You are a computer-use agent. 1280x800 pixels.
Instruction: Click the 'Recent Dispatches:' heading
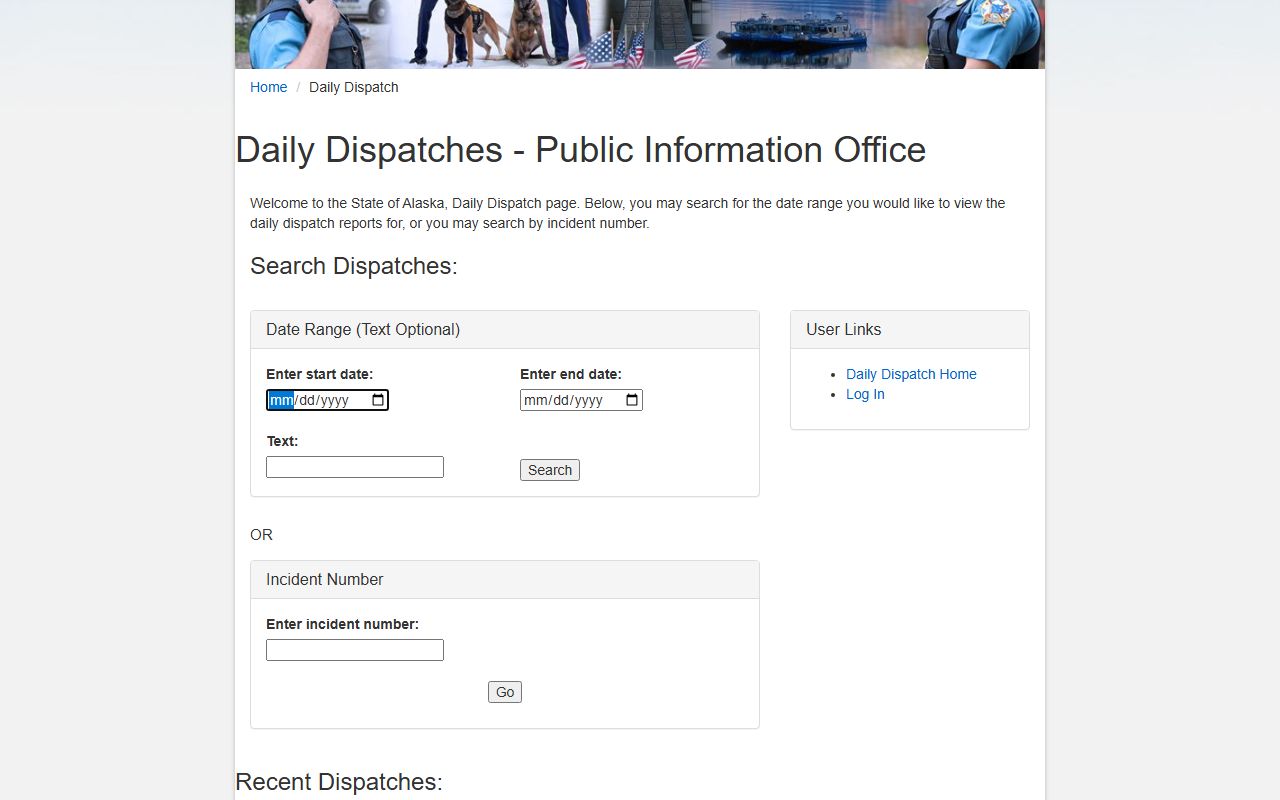pos(339,782)
